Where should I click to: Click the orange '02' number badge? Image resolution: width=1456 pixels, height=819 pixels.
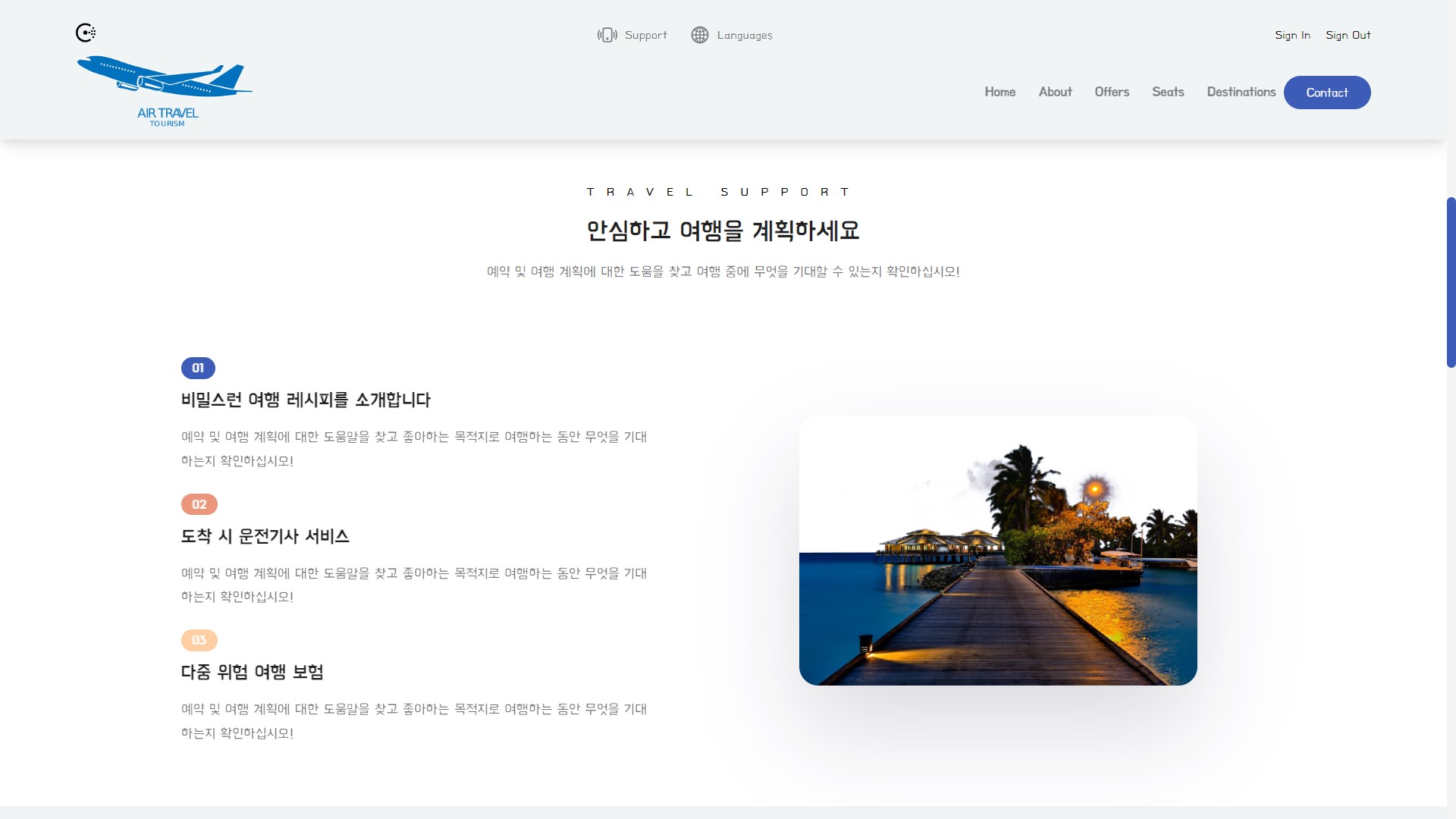coord(199,504)
